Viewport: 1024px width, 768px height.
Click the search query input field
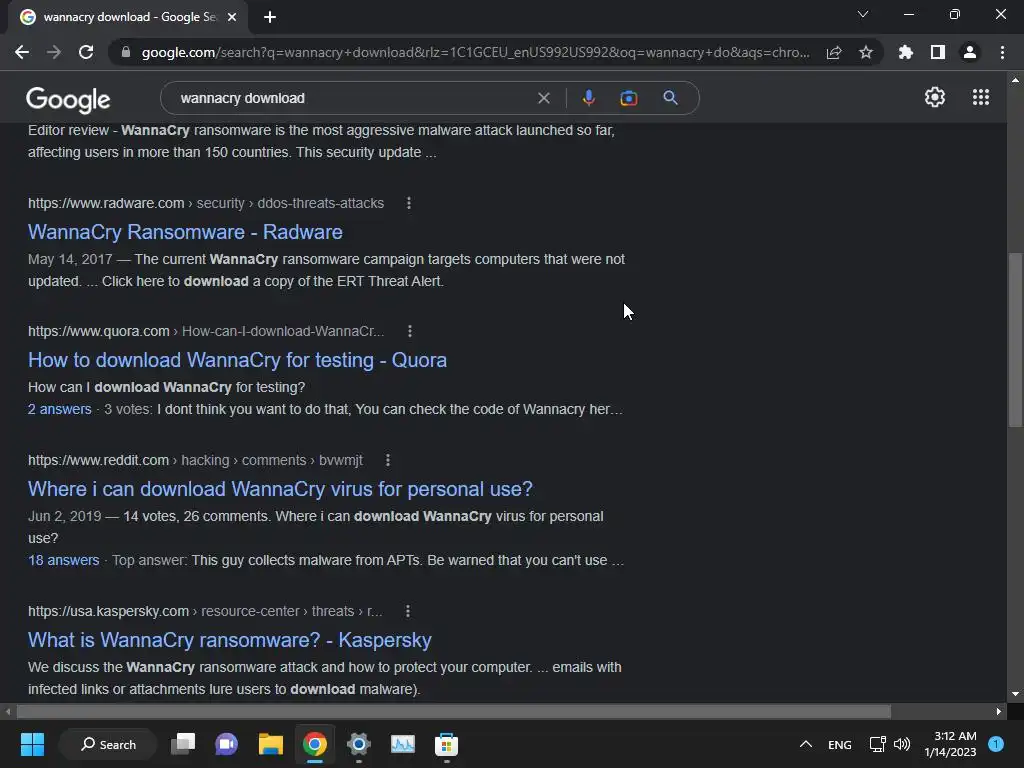[x=353, y=98]
